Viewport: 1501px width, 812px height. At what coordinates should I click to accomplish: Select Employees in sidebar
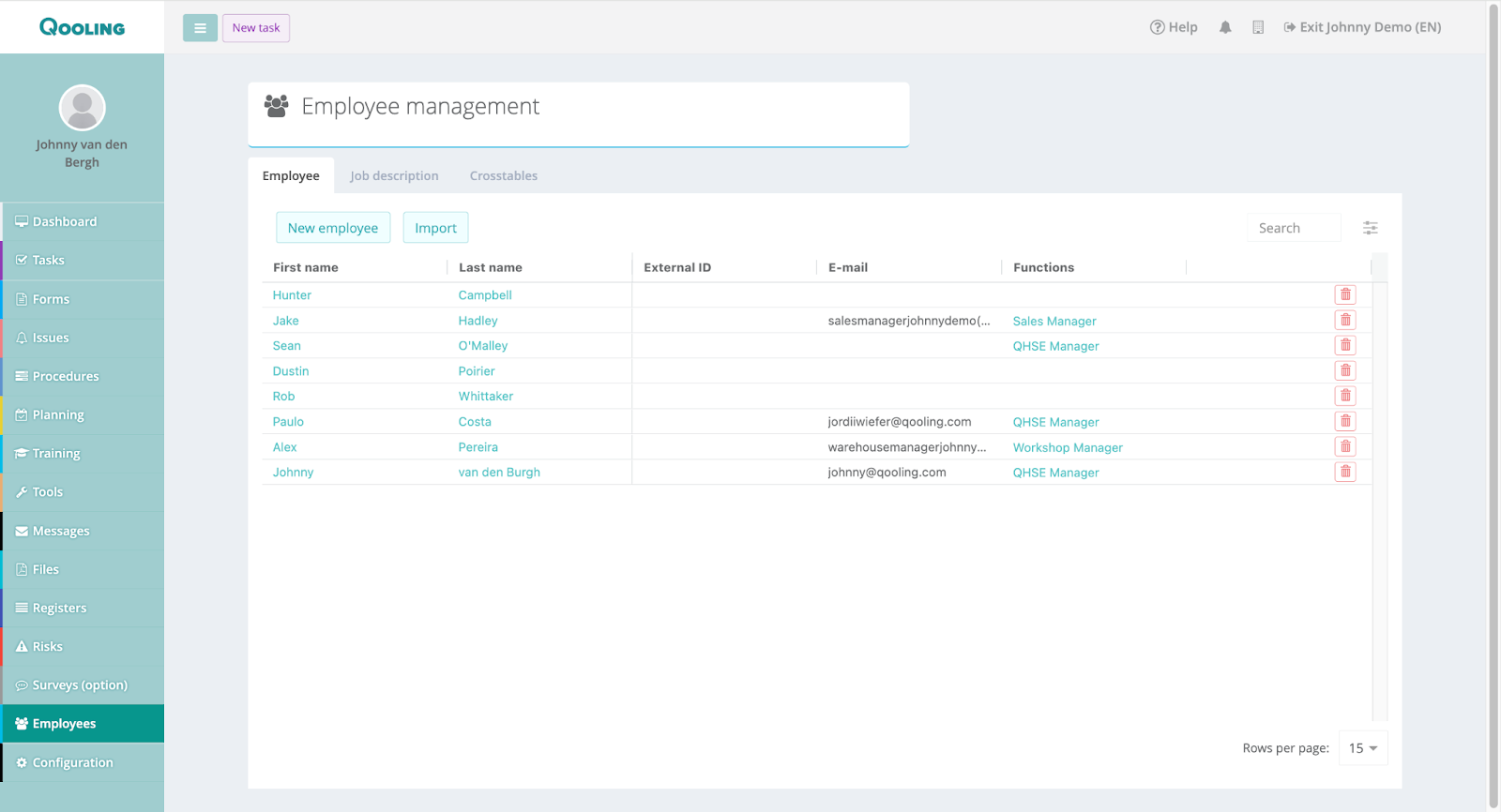click(83, 724)
